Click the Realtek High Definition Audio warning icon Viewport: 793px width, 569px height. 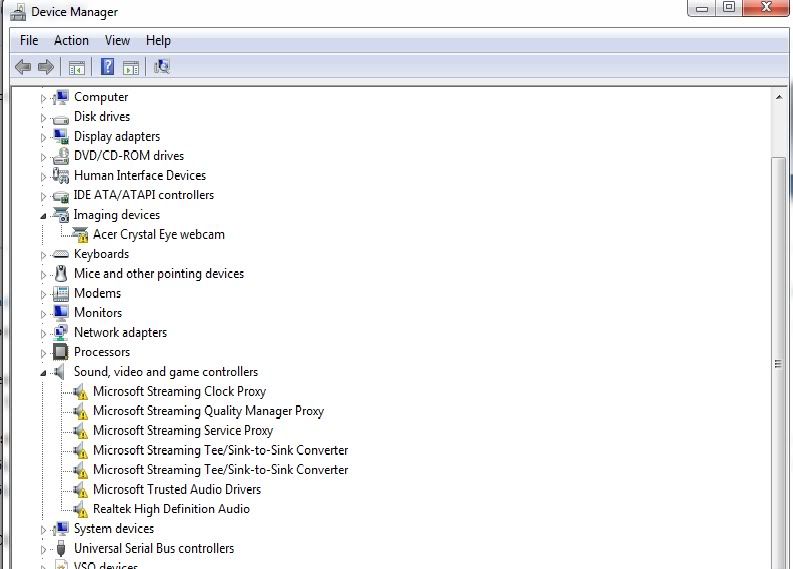click(80, 509)
